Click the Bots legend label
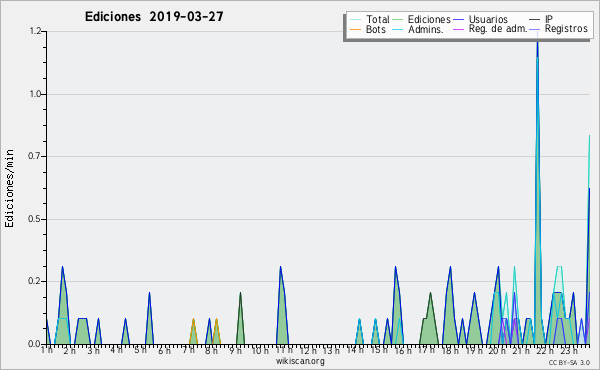 tap(376, 29)
